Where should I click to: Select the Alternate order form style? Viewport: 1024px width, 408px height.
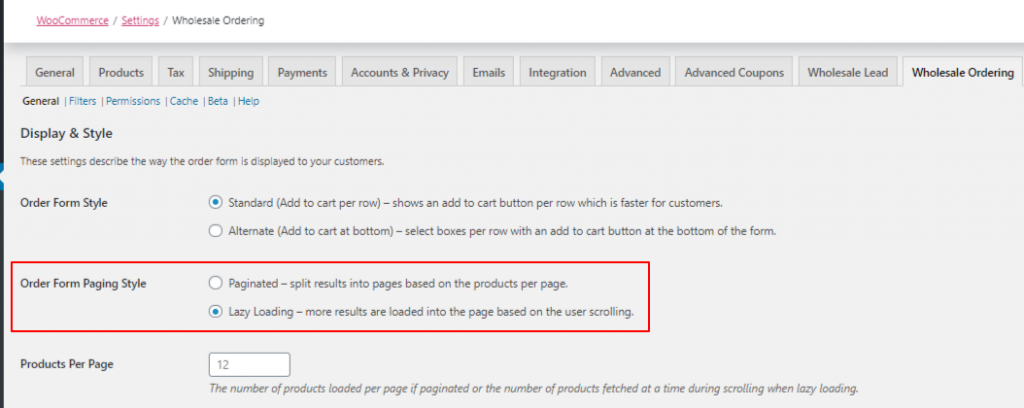tap(216, 231)
